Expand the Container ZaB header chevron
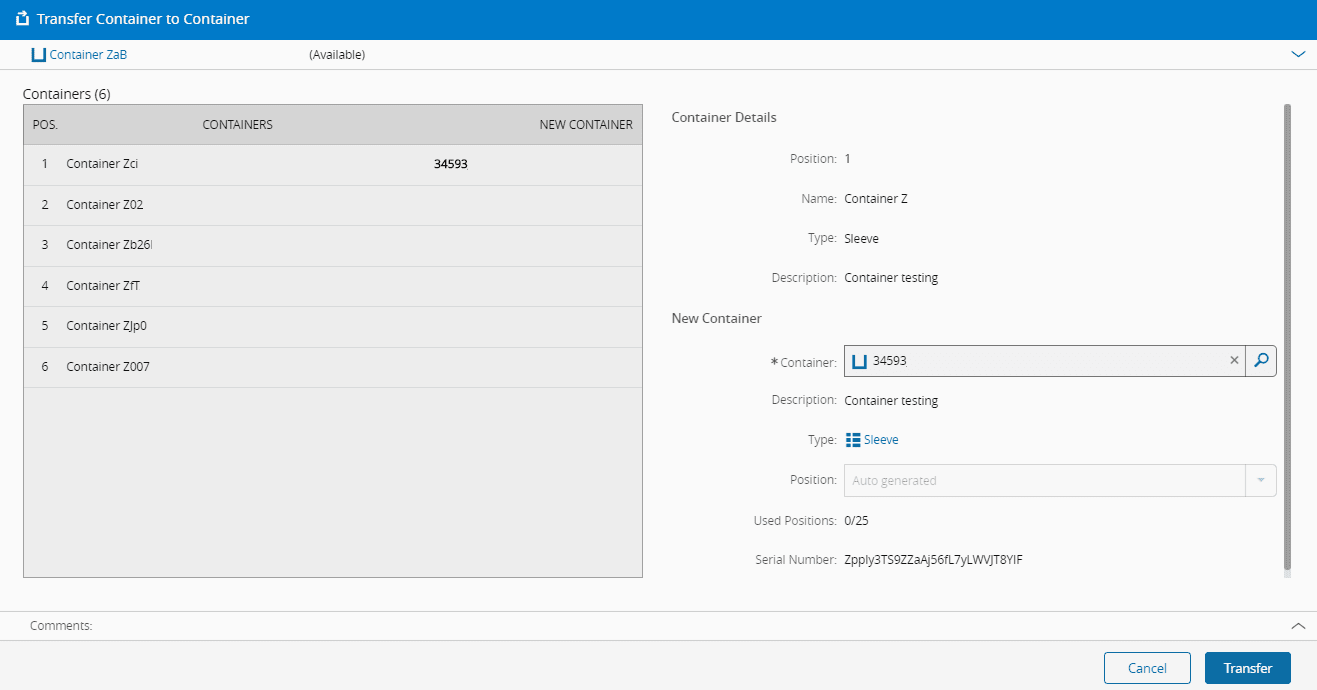Viewport: 1317px width, 690px height. tap(1298, 55)
